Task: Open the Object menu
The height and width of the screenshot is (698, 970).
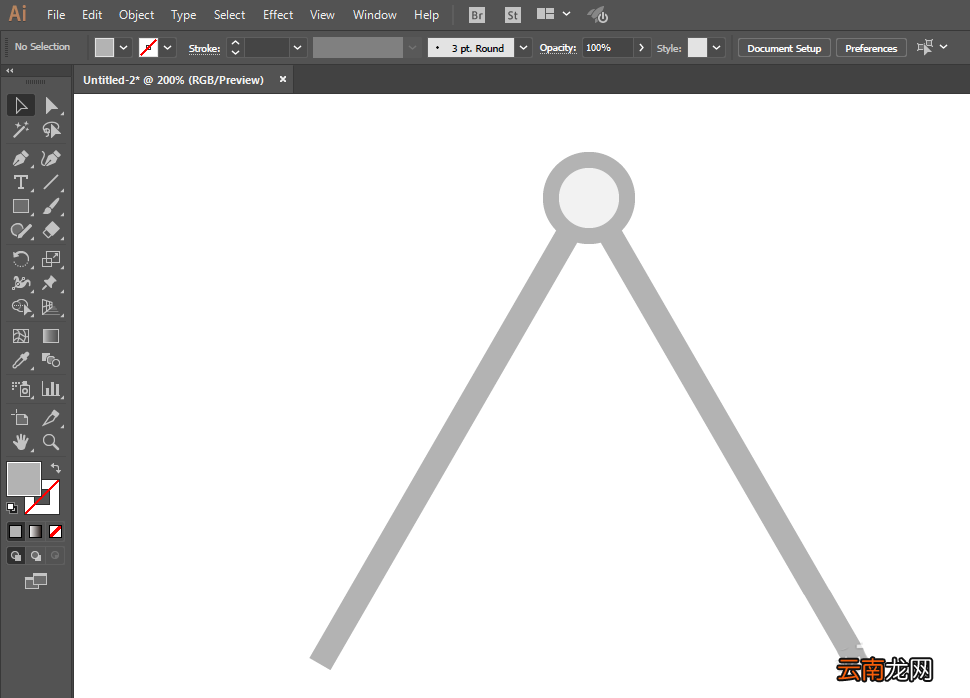Action: pos(137,15)
